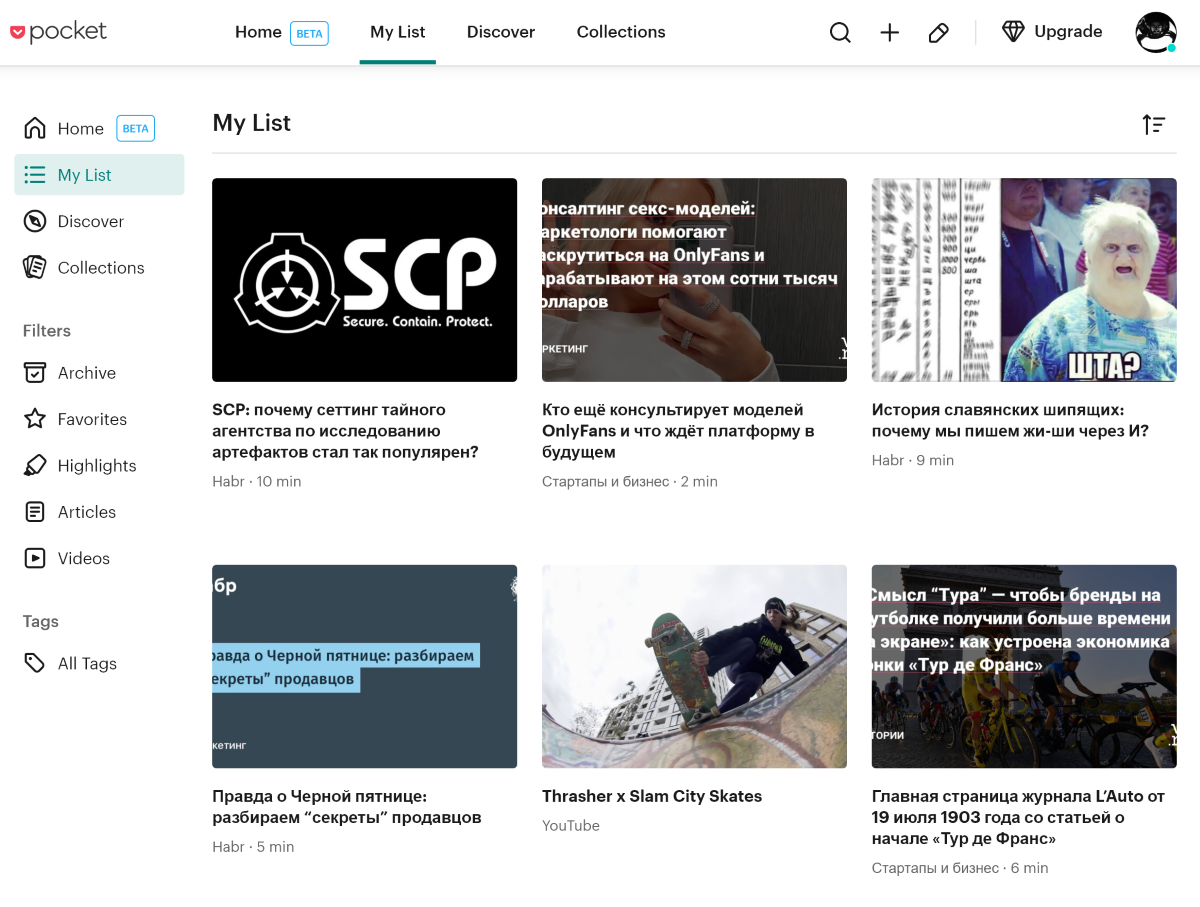Click Habr source under шипящих article

(888, 460)
